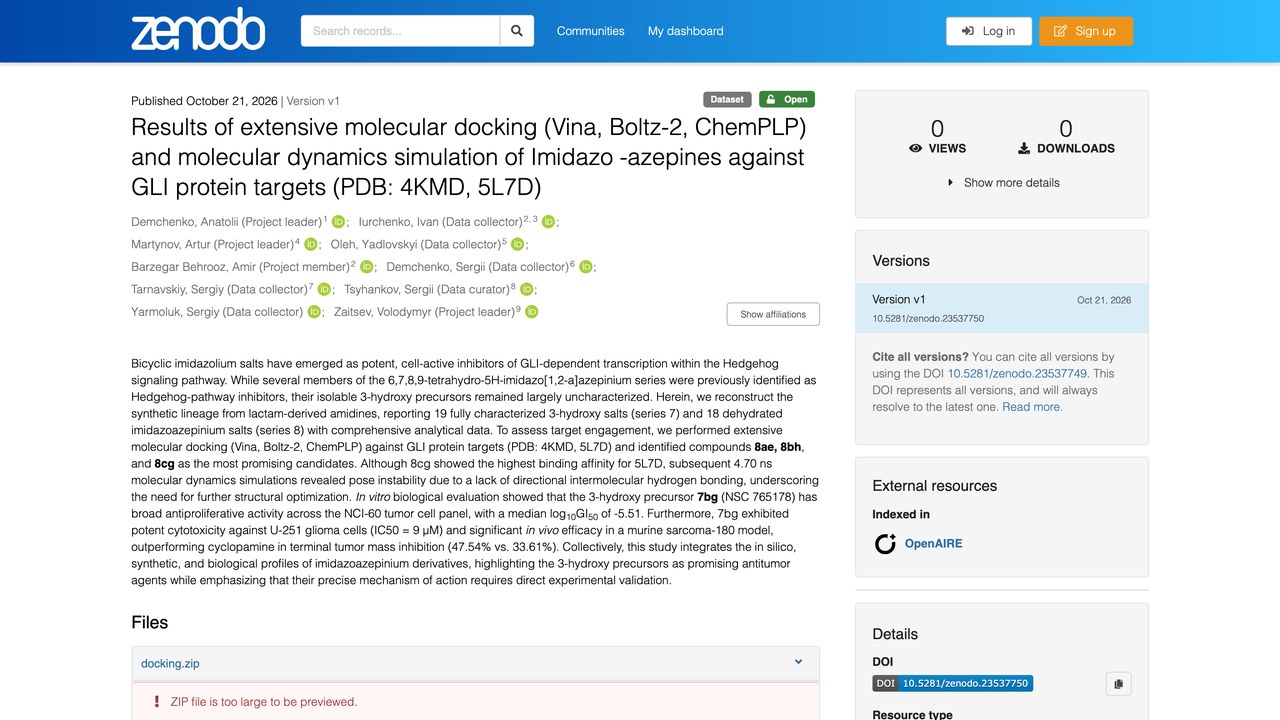Click the Read more link
Viewport: 1280px width, 720px height.
pyautogui.click(x=1032, y=407)
